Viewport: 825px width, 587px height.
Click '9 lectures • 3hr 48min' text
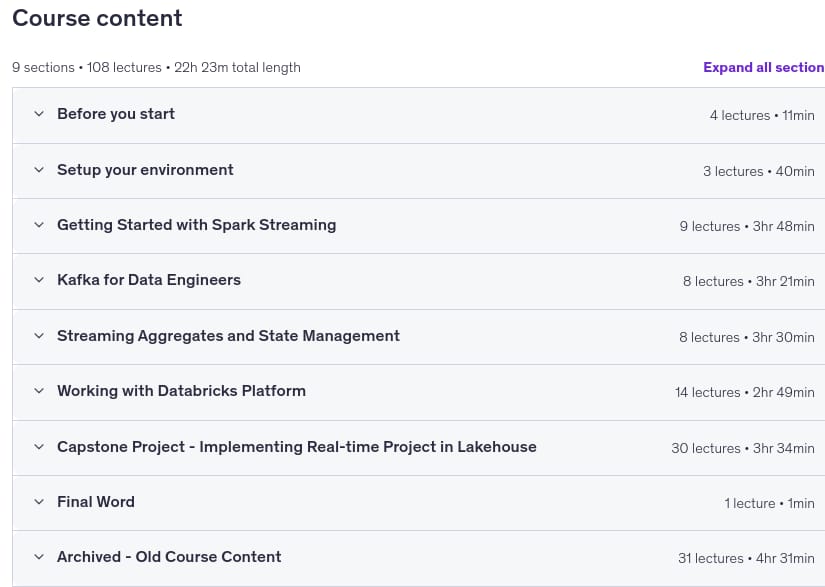pos(747,226)
